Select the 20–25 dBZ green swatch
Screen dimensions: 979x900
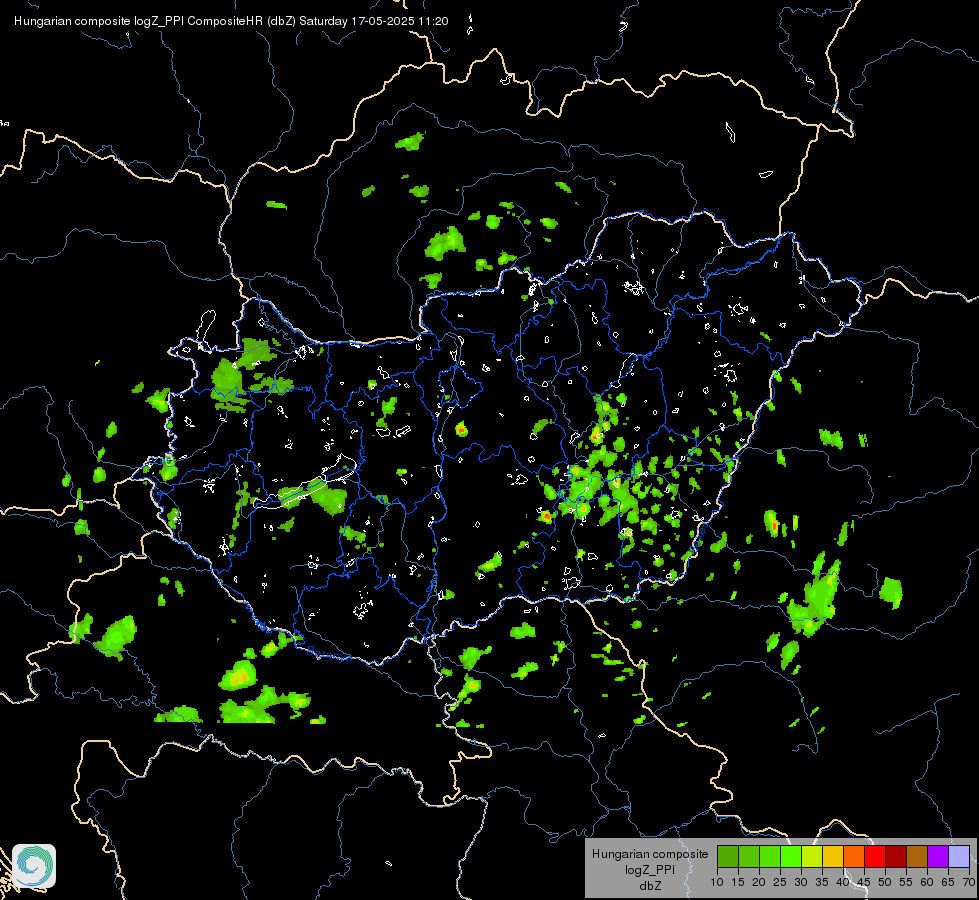point(770,856)
